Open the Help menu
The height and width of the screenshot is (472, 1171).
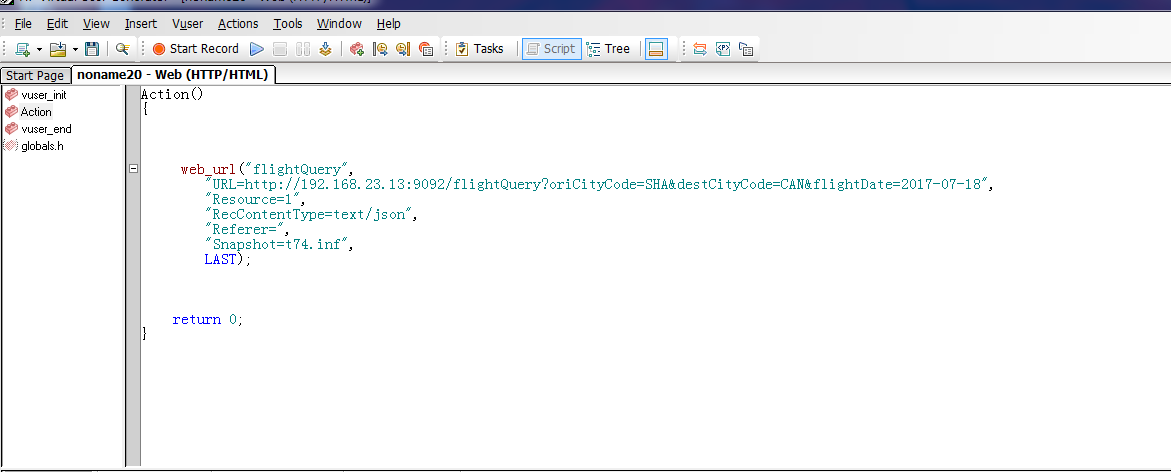[388, 24]
